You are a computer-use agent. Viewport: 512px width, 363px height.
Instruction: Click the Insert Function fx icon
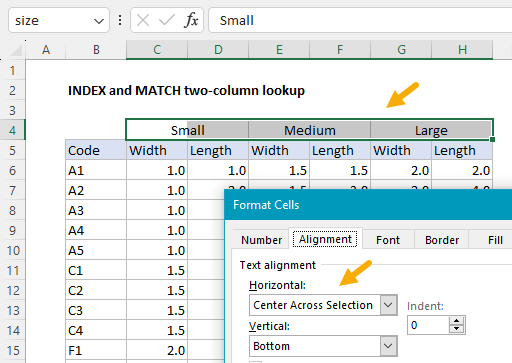(191, 20)
